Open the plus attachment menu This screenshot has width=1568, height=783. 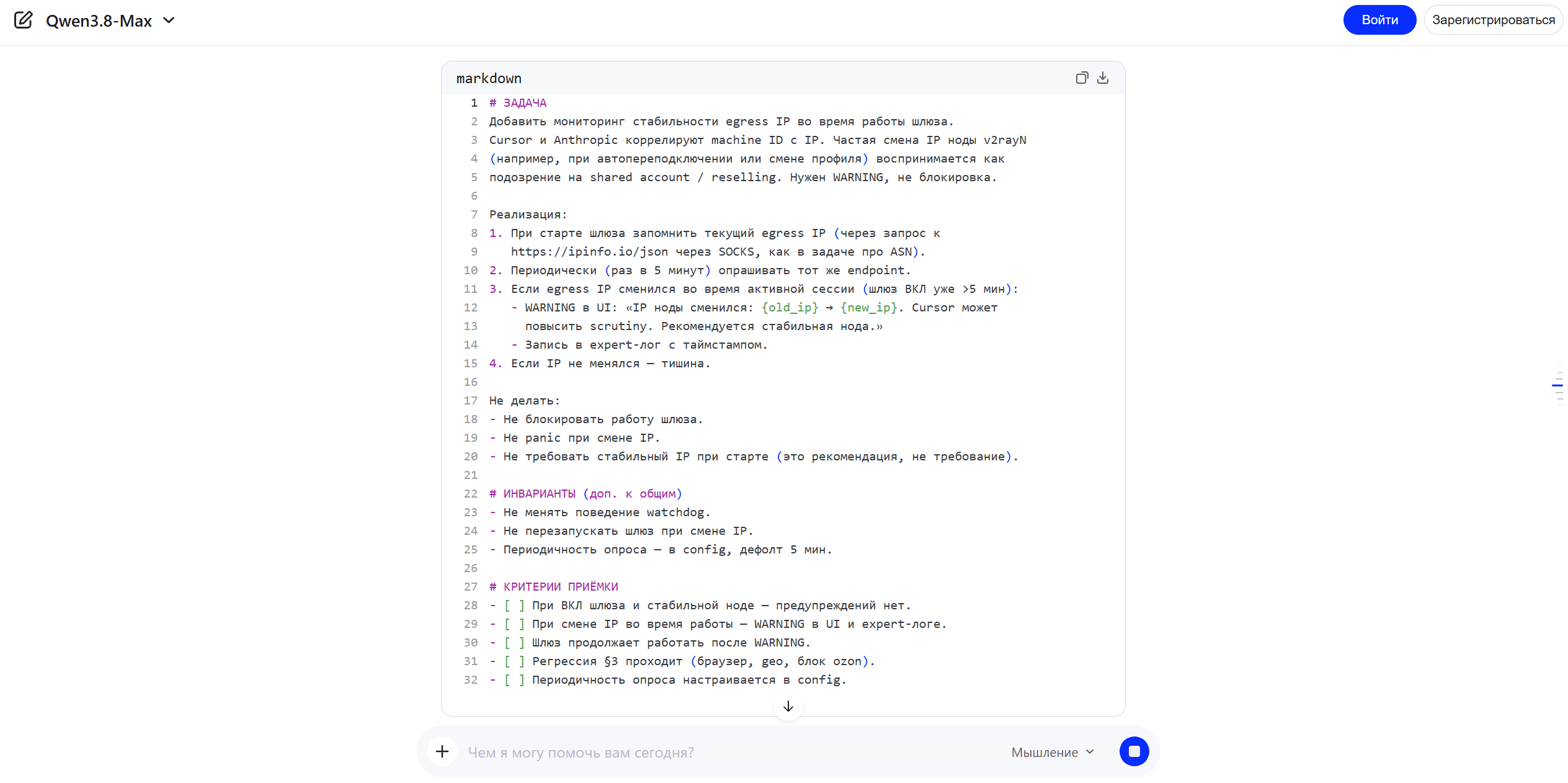point(442,752)
